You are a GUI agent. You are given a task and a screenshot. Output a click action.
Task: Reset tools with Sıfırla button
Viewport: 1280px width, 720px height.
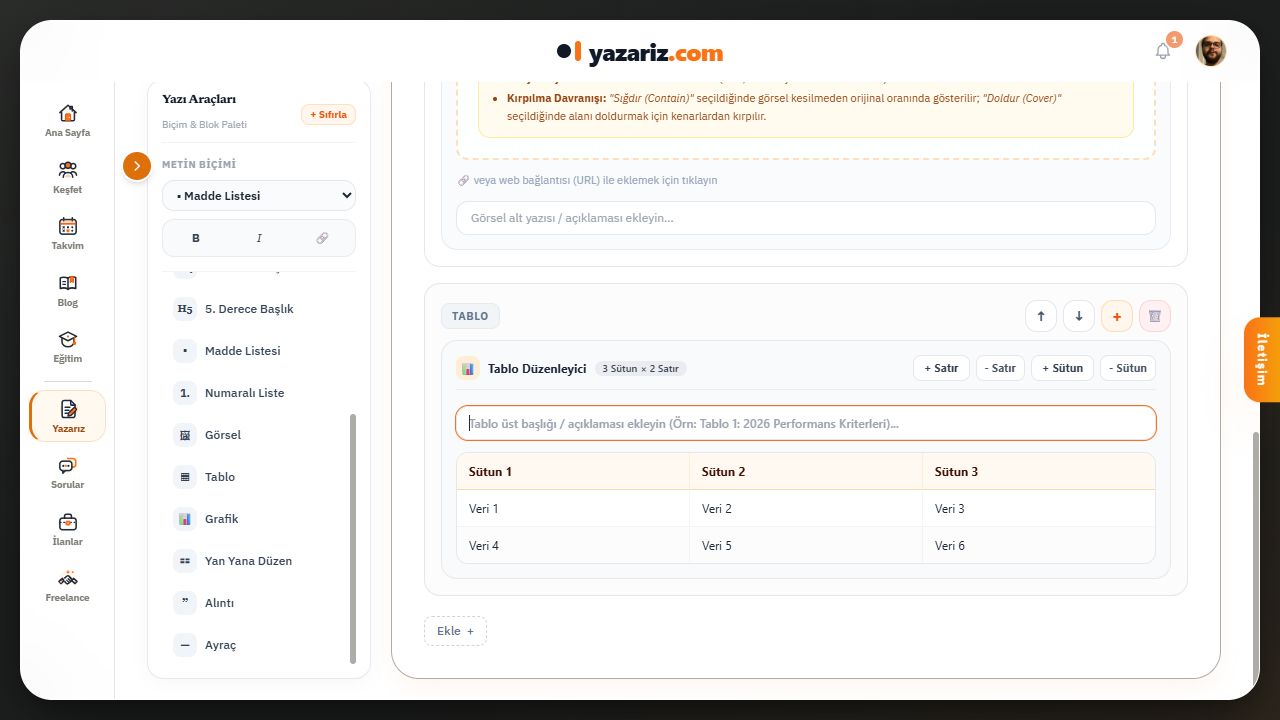coord(328,115)
